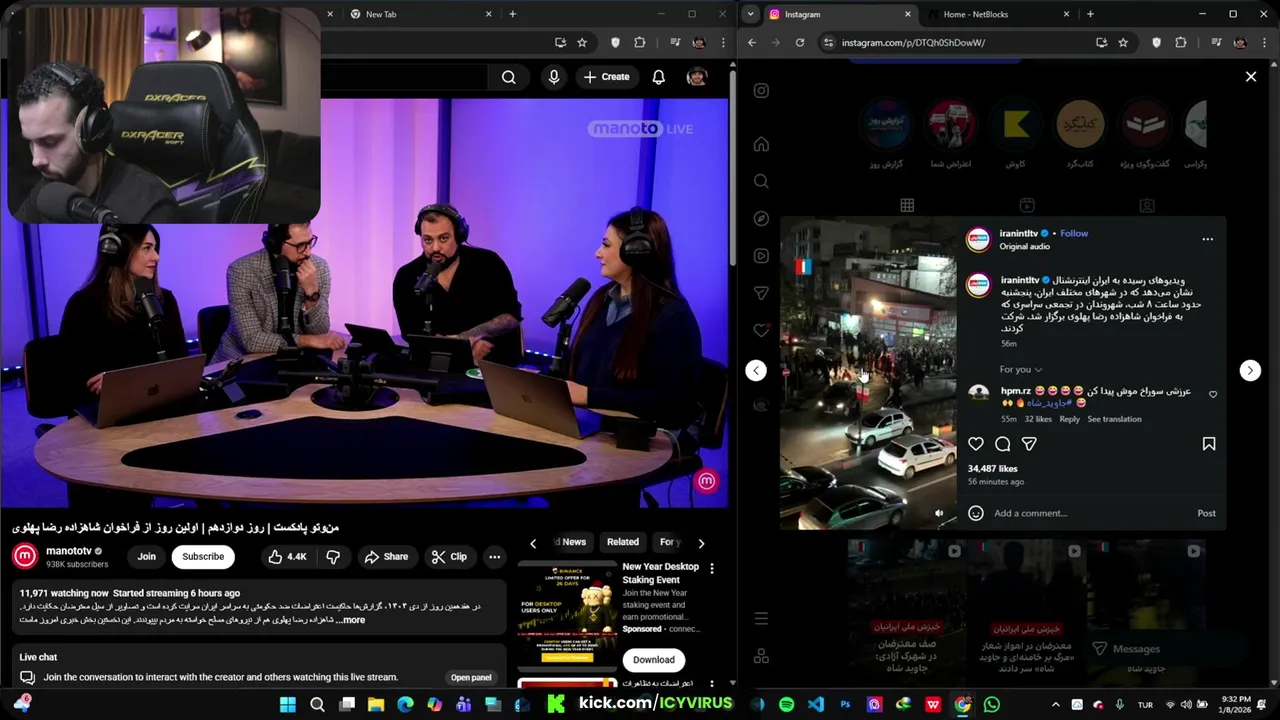The width and height of the screenshot is (1280, 720).
Task: Open more actions menu beside Clip
Action: 494,556
